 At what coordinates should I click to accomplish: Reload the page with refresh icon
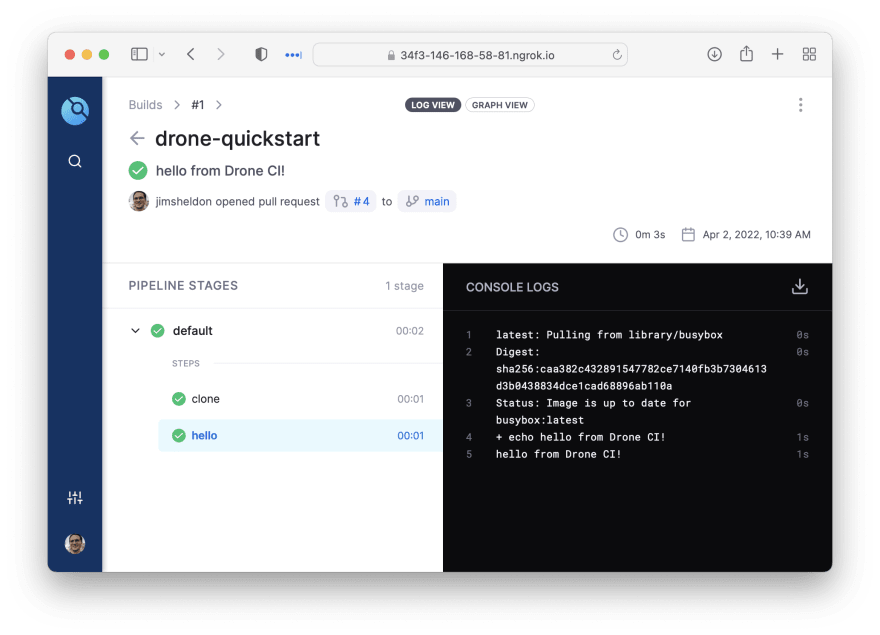[617, 55]
